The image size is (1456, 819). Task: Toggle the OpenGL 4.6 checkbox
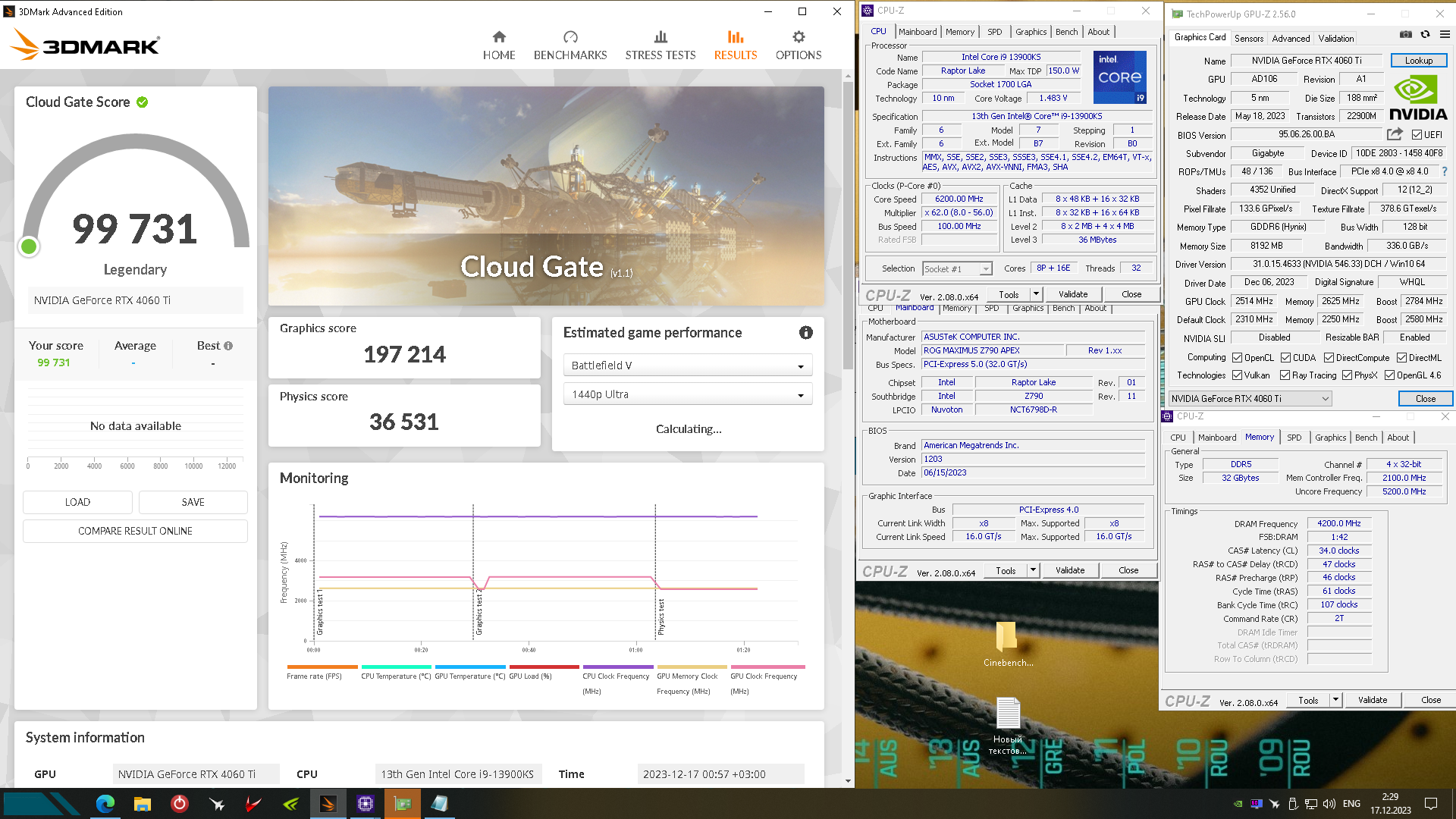[x=1389, y=375]
